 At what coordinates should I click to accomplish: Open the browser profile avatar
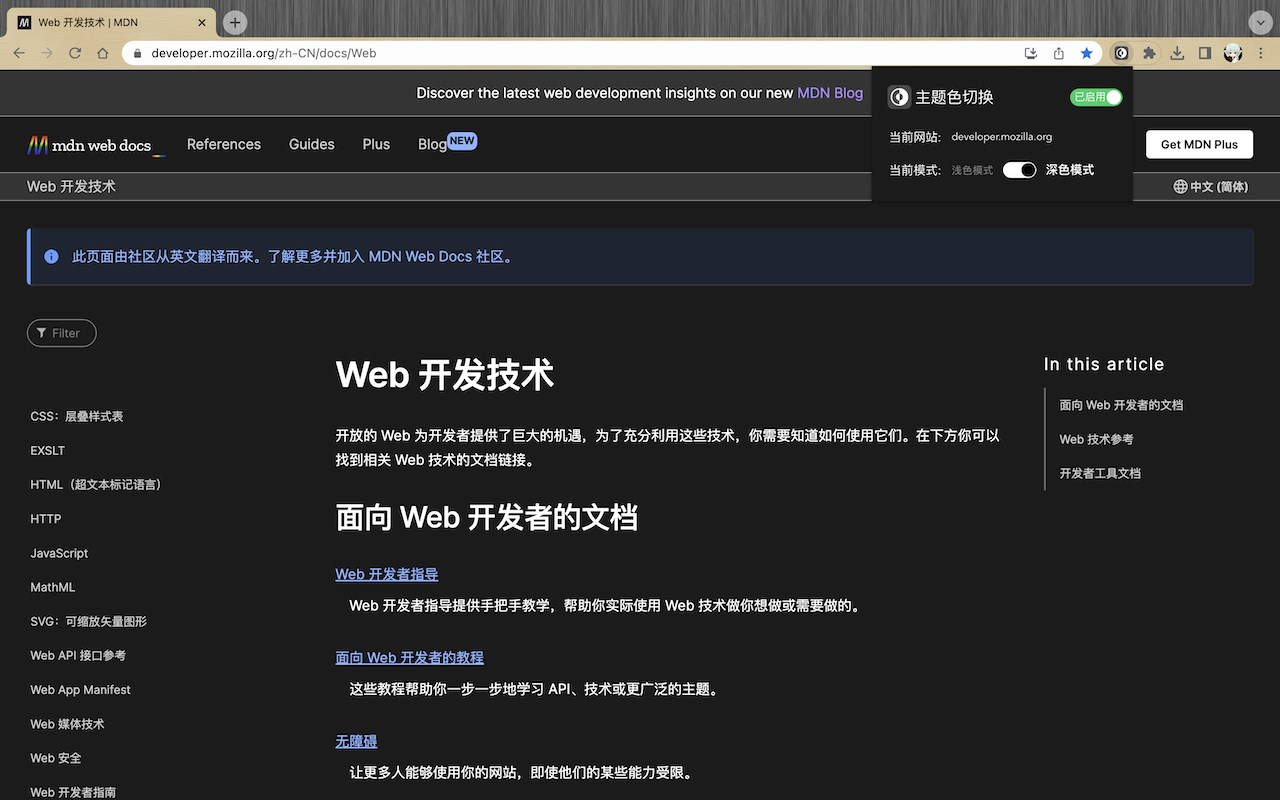[x=1233, y=53]
